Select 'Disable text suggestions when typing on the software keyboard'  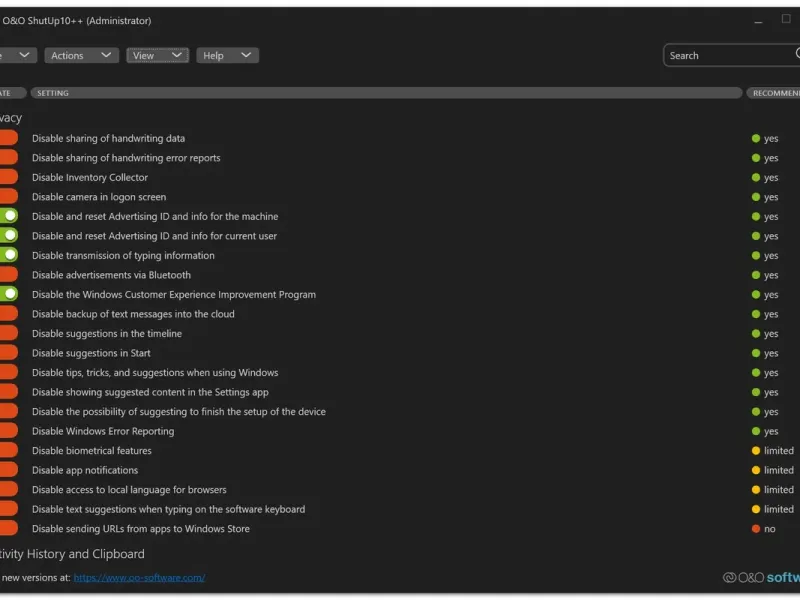coord(168,509)
